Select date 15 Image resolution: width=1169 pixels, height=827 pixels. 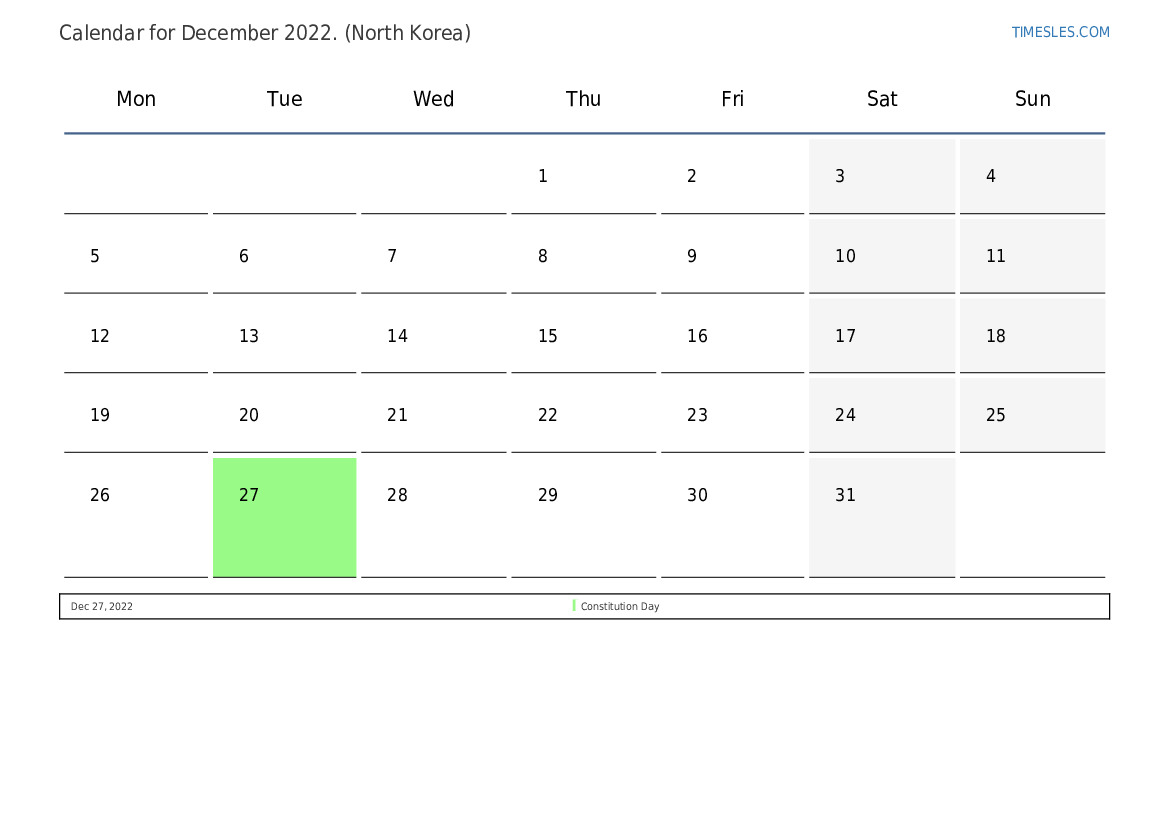[584, 336]
